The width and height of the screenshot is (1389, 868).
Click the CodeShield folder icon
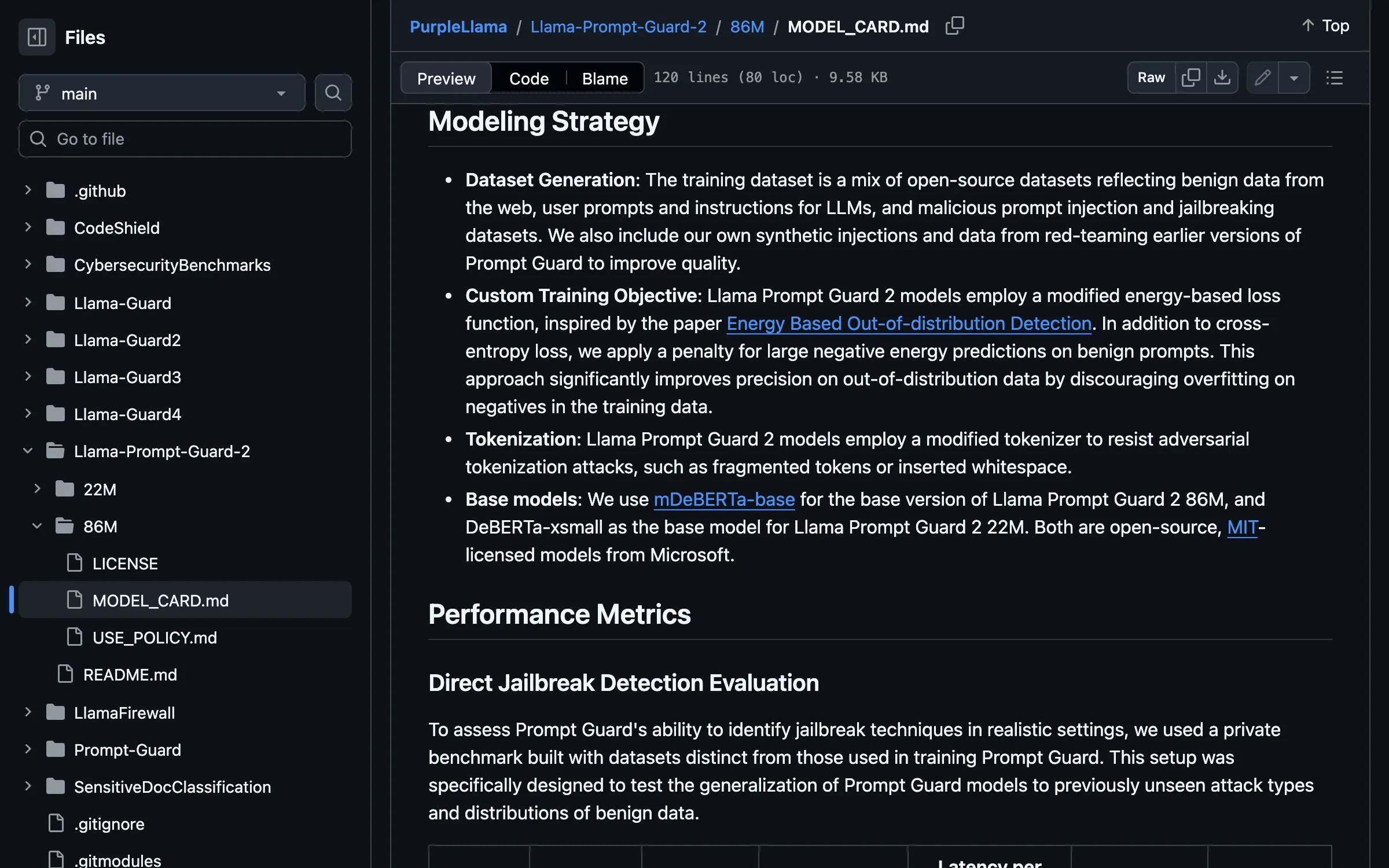pos(56,227)
